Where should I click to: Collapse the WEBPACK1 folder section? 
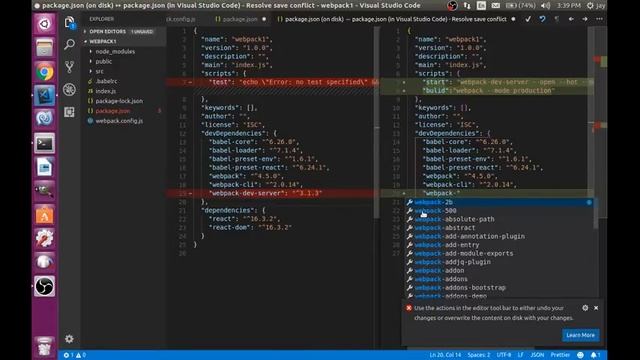[x=124, y=42]
